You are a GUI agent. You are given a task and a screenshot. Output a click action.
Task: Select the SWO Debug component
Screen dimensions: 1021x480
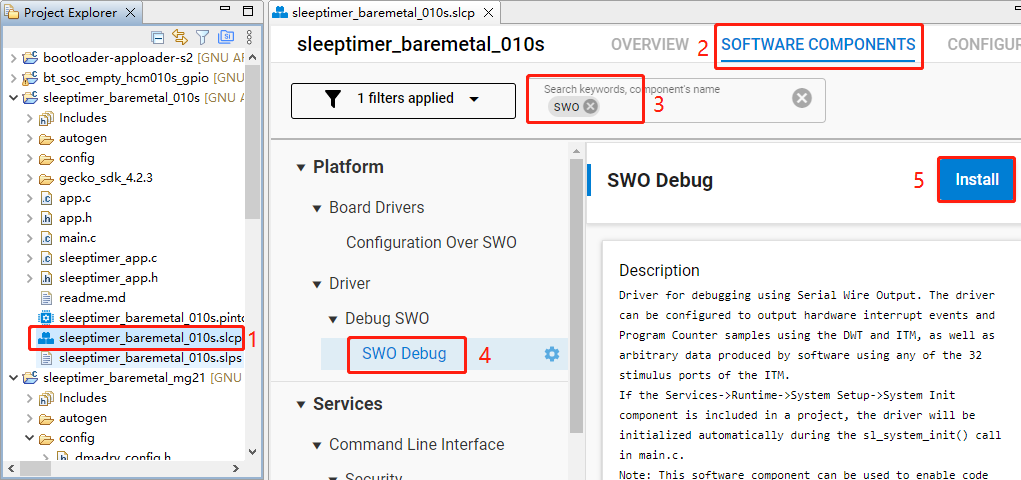click(x=404, y=354)
